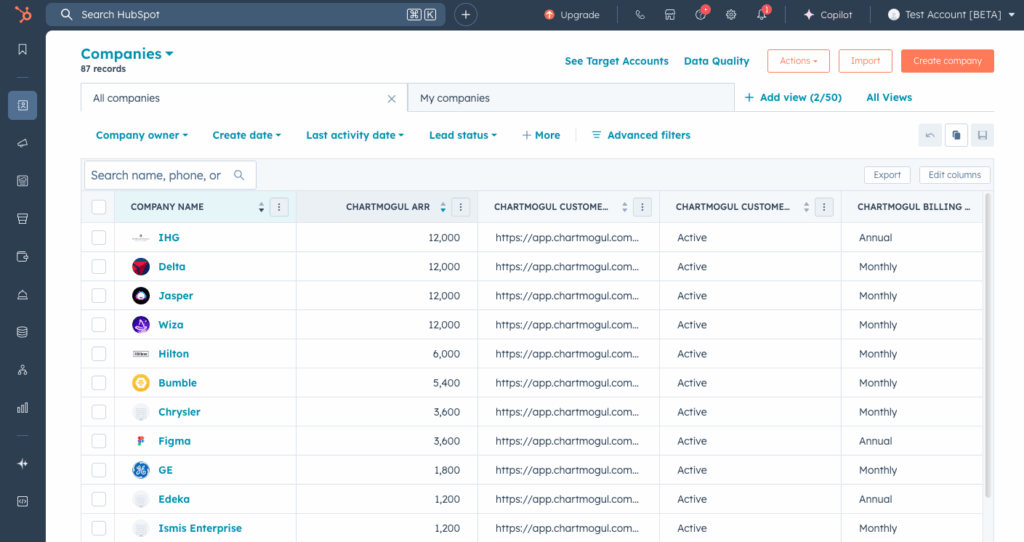Open the Test Account [BETA] menu
Image resolution: width=1024 pixels, height=542 pixels.
coord(952,14)
